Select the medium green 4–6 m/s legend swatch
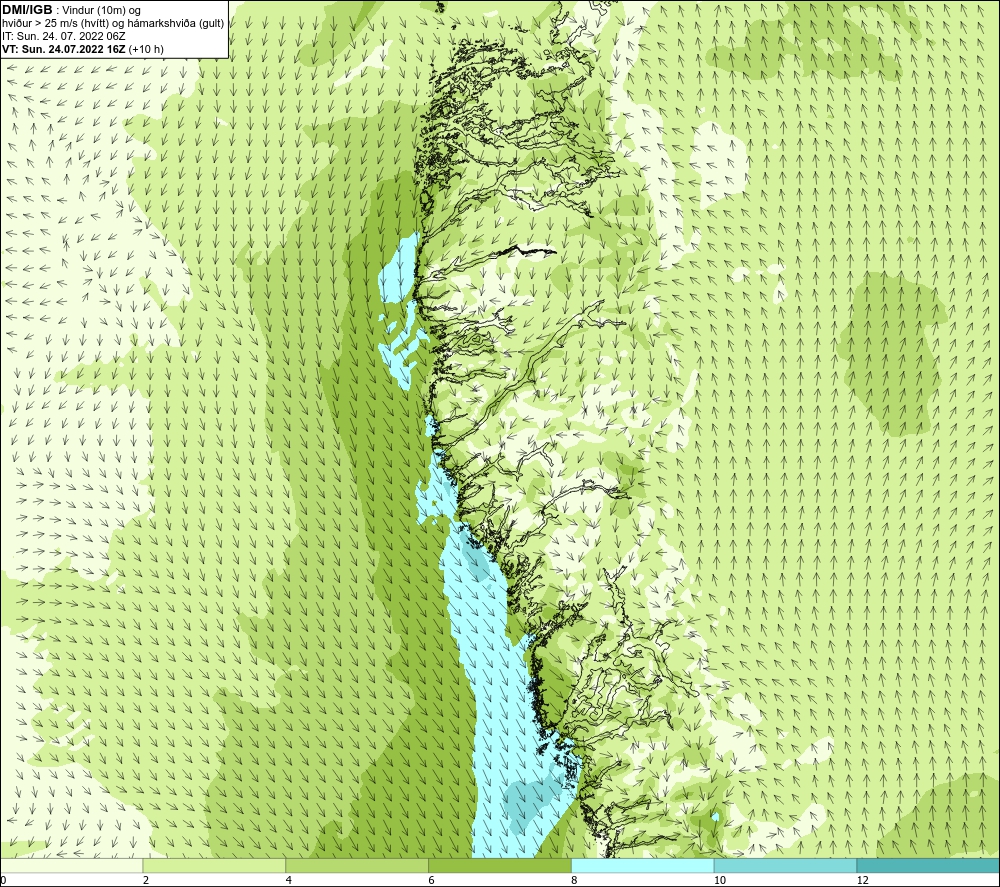Image resolution: width=1000 pixels, height=887 pixels. [357, 865]
